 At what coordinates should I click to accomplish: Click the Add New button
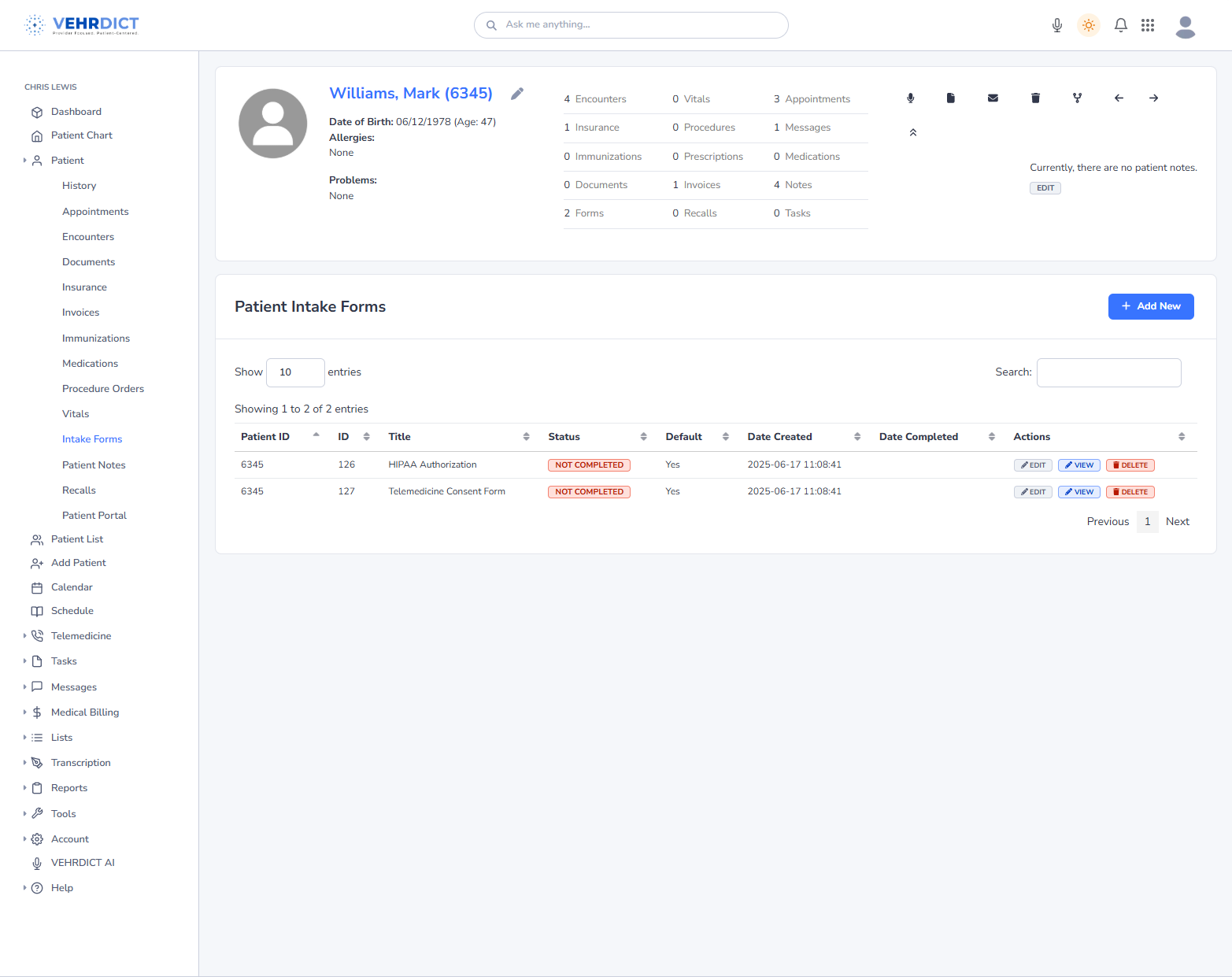pos(1151,306)
